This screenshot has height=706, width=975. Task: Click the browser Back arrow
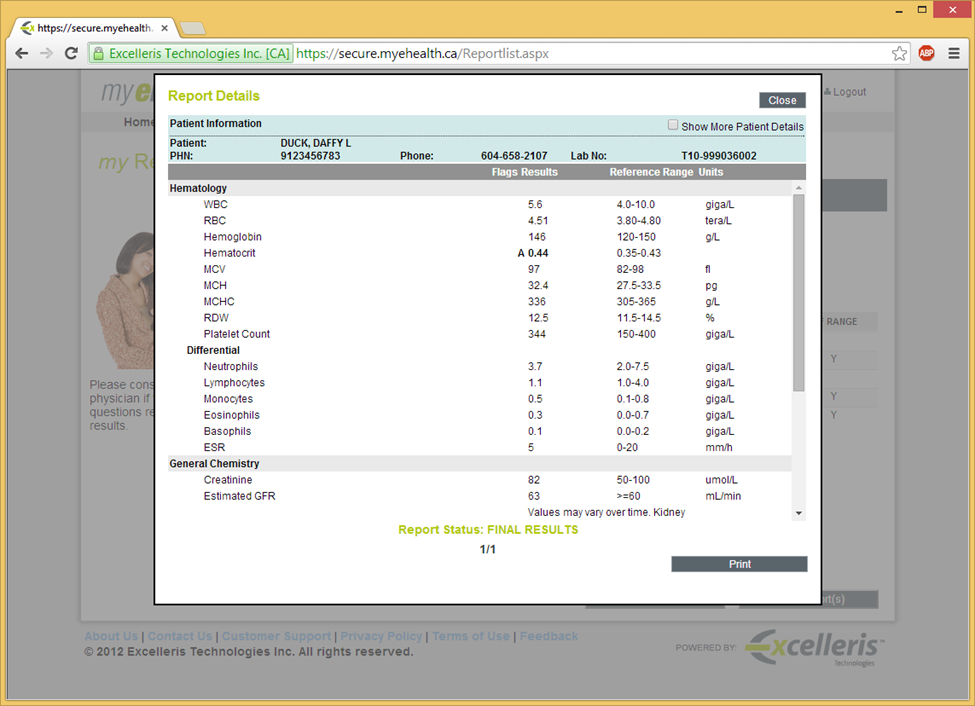click(21, 53)
